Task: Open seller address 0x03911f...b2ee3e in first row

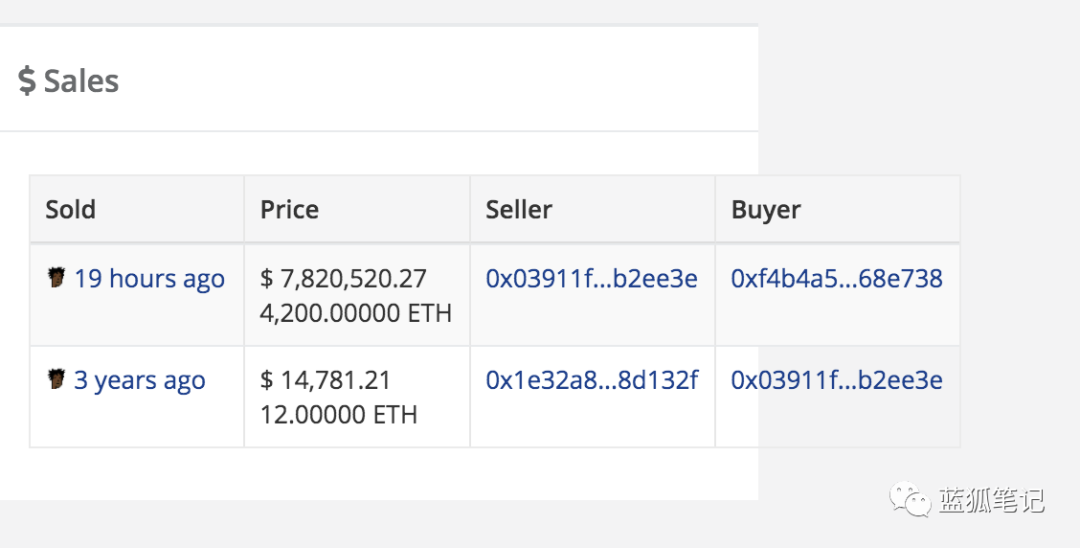Action: [592, 278]
